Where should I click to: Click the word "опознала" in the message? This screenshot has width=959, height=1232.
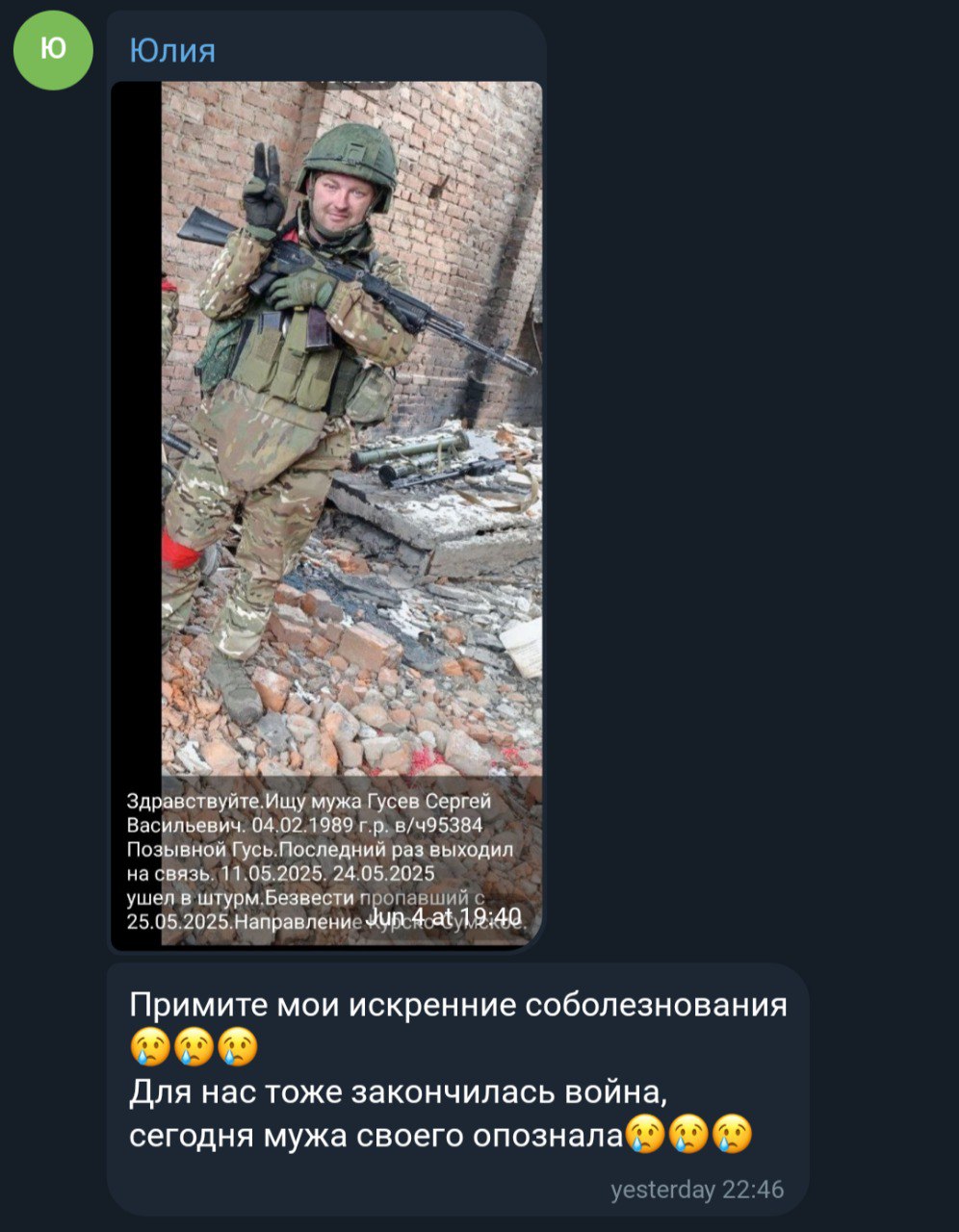pos(548,1137)
